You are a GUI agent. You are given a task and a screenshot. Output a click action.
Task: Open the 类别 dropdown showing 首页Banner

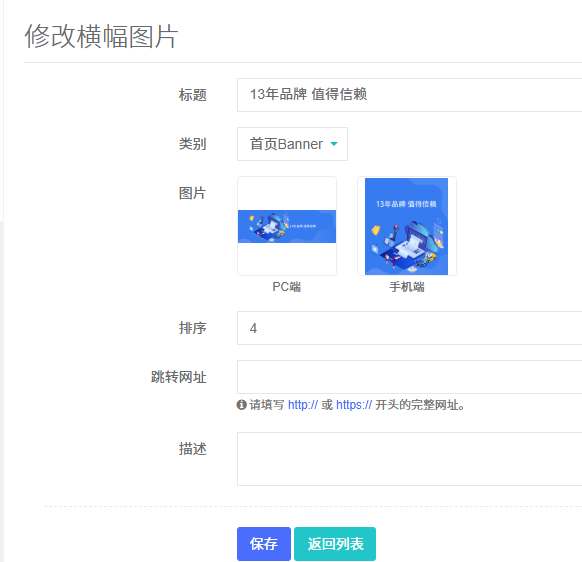(x=292, y=144)
